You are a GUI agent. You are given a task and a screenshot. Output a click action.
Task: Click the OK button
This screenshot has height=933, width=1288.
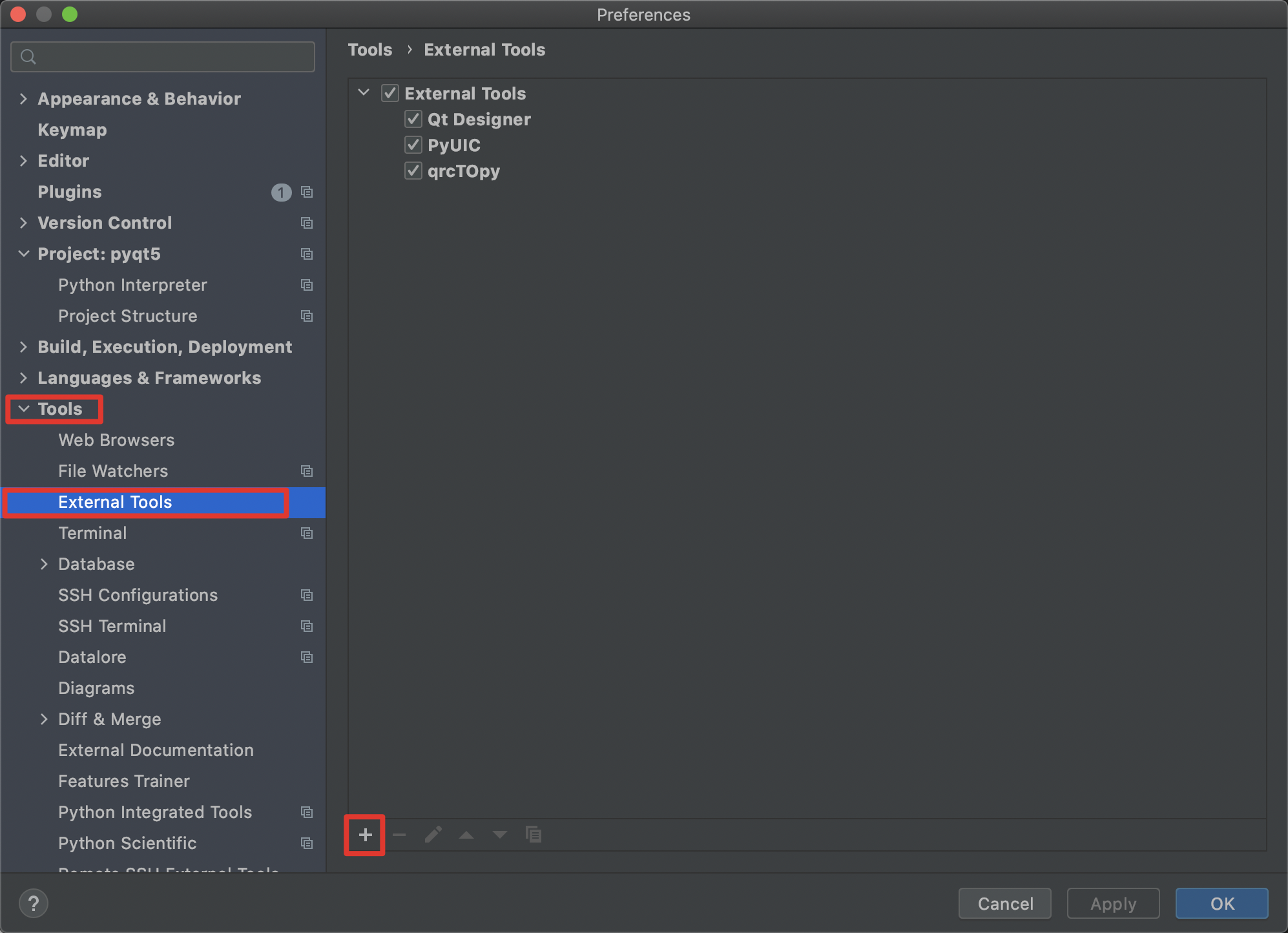(x=1221, y=903)
